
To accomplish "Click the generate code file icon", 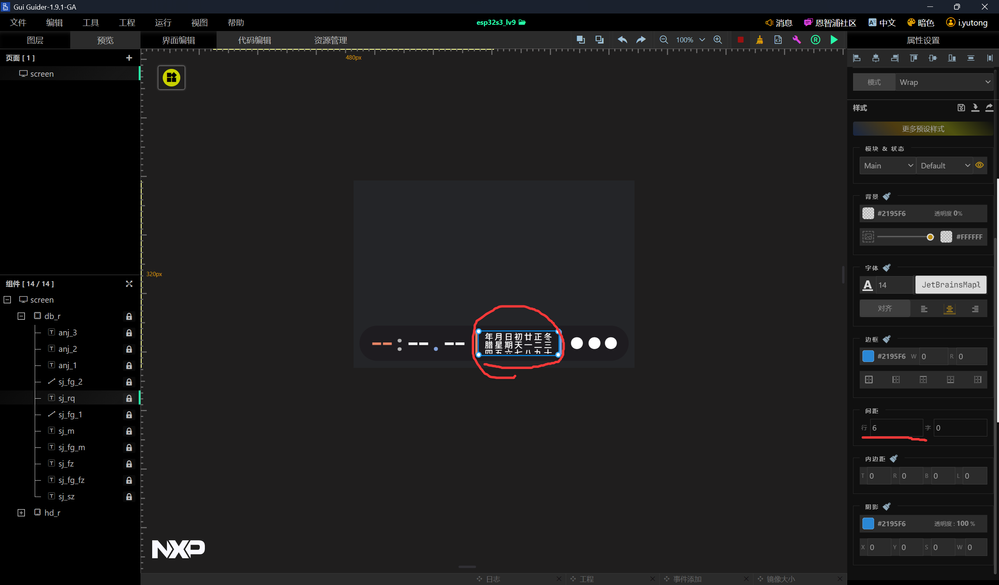I will point(778,40).
